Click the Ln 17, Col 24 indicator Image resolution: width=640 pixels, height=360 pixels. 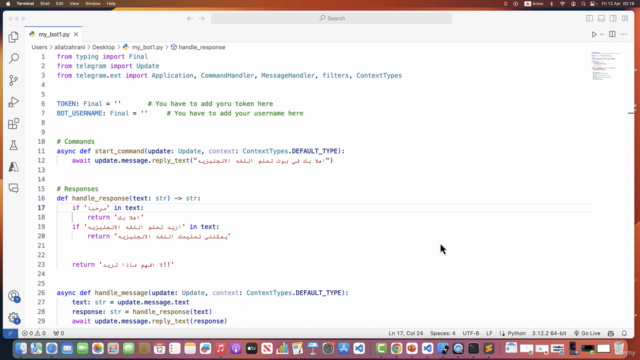click(406, 333)
